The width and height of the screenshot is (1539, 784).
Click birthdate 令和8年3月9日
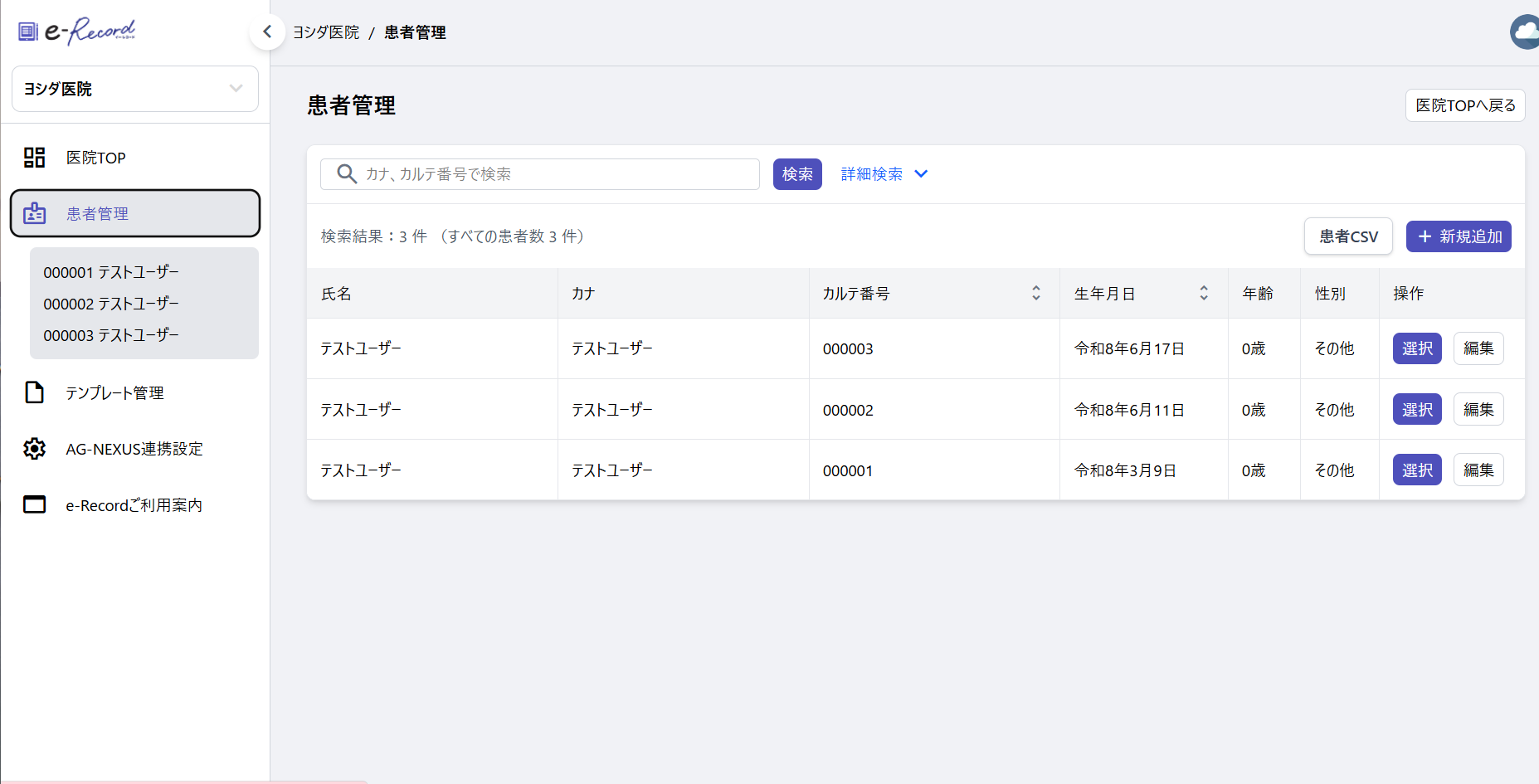(x=1125, y=470)
